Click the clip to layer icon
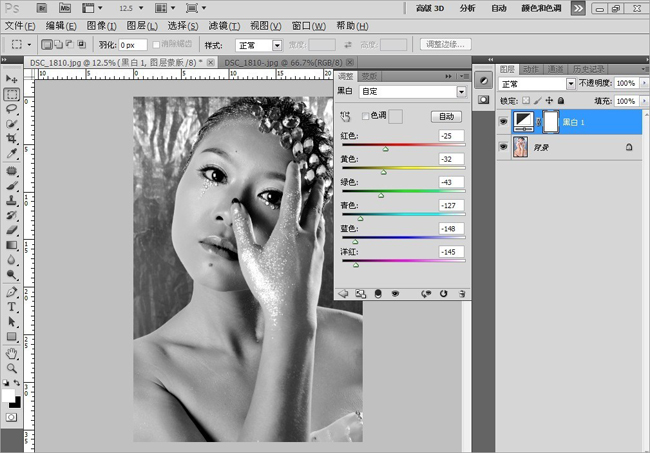This screenshot has height=453, width=650. pyautogui.click(x=378, y=294)
